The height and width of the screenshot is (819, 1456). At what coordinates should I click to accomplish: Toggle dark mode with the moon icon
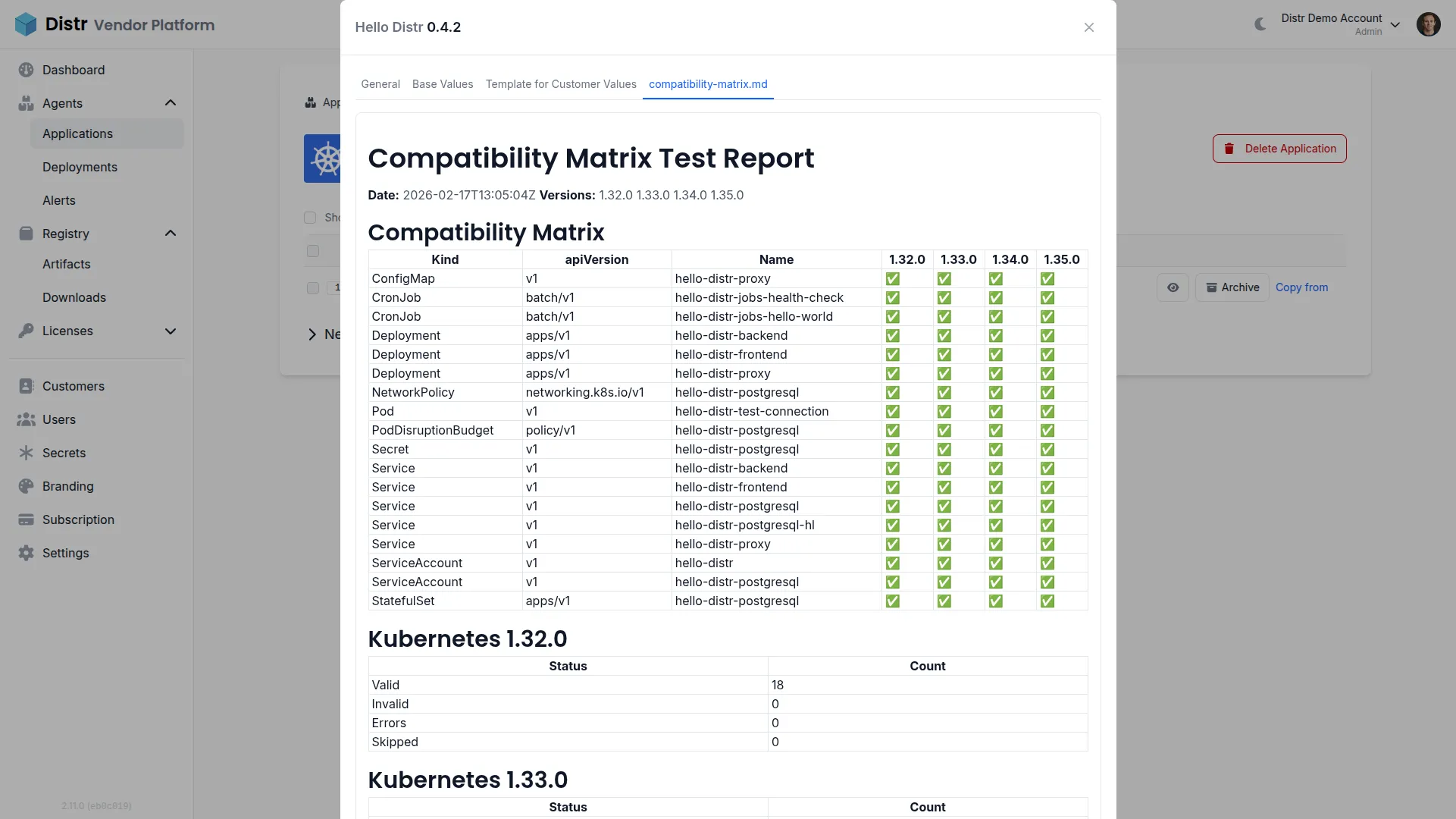tap(1260, 24)
